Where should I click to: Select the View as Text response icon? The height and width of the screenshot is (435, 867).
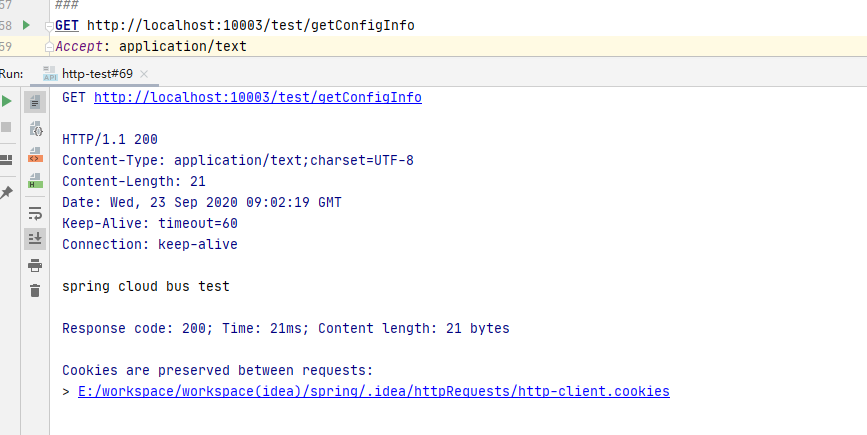coord(35,102)
